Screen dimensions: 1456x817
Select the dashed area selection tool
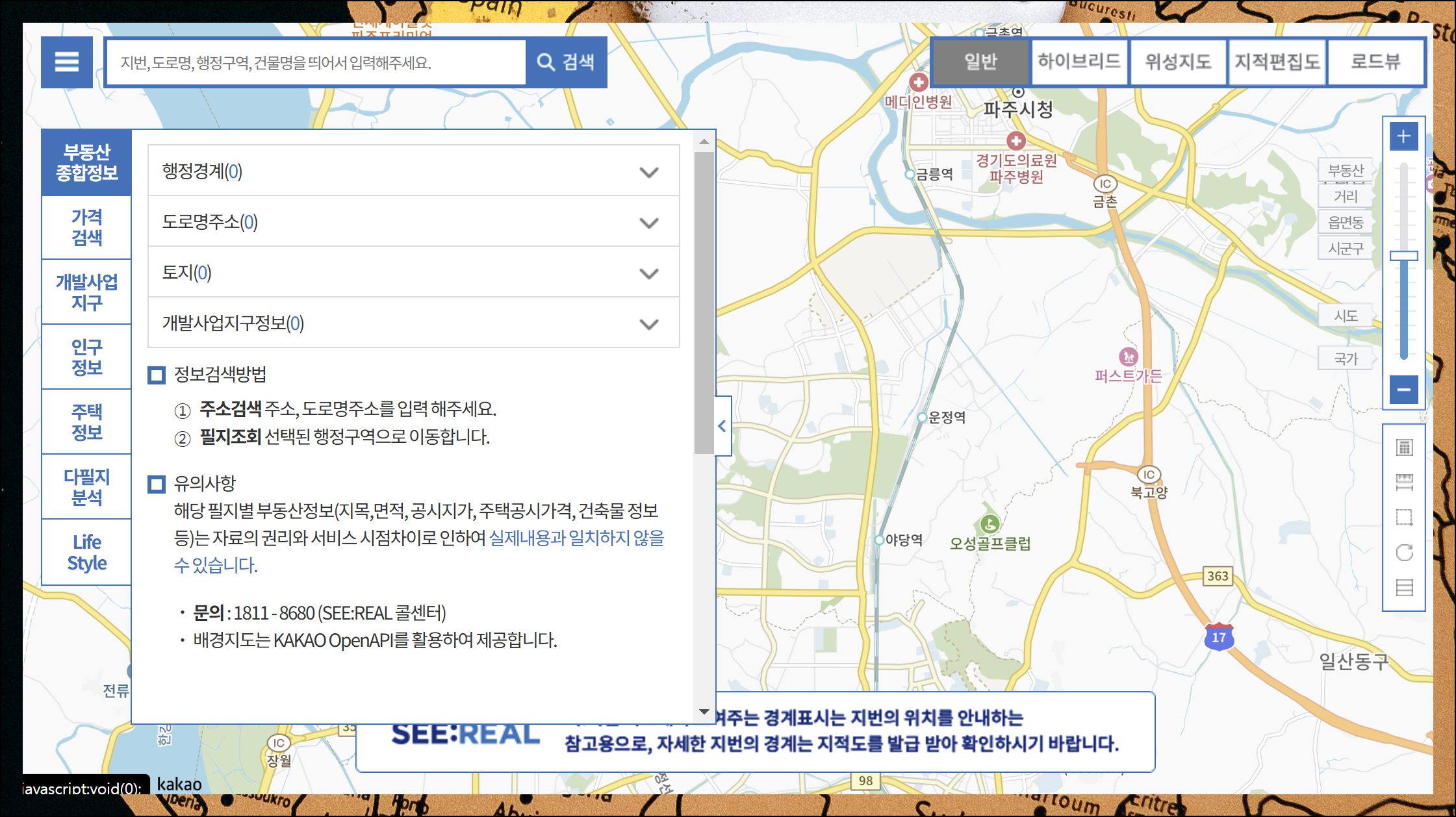(x=1404, y=518)
